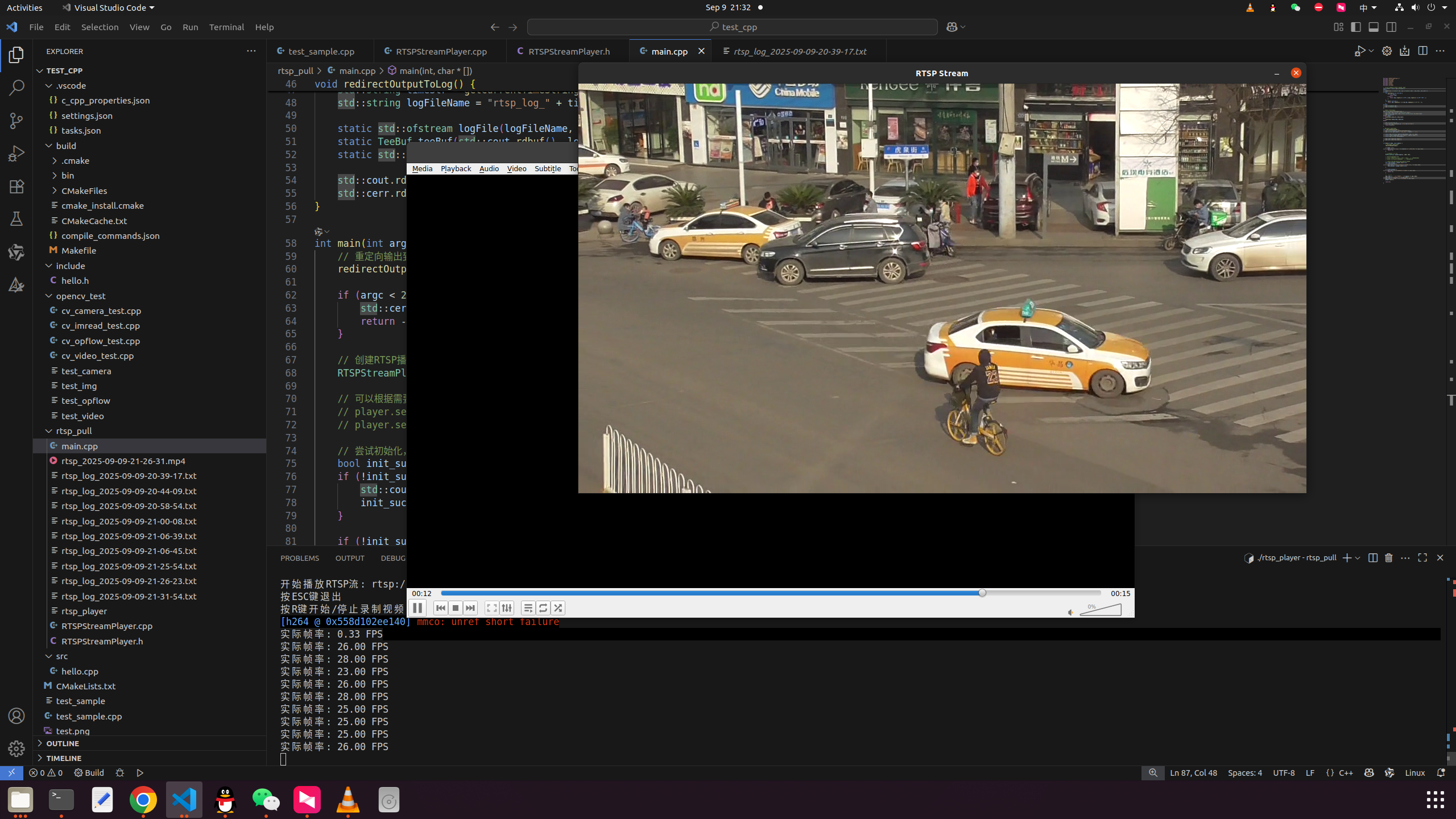Maximize the terminal panel size

[1422, 558]
